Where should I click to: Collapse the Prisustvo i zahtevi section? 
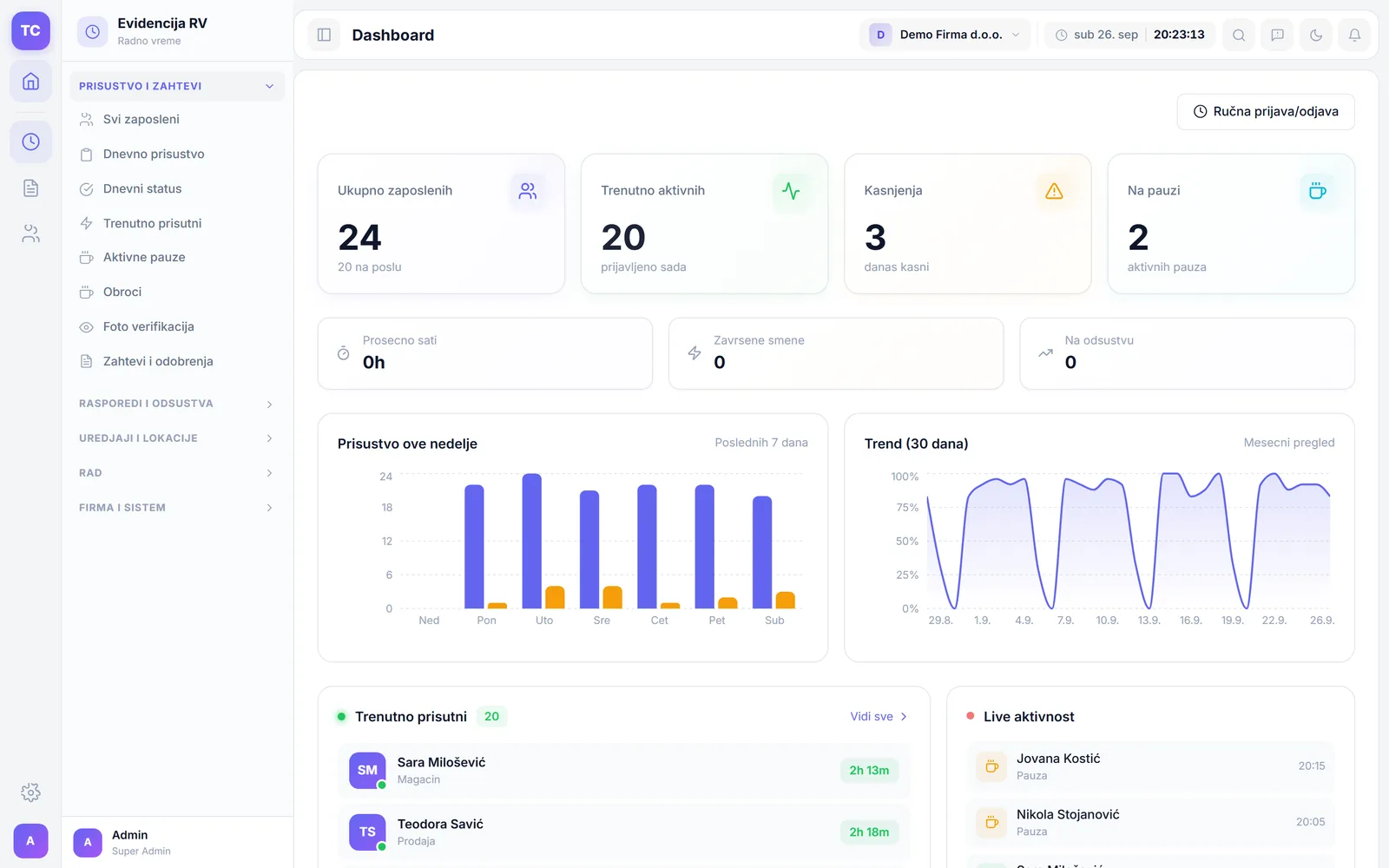coord(177,86)
